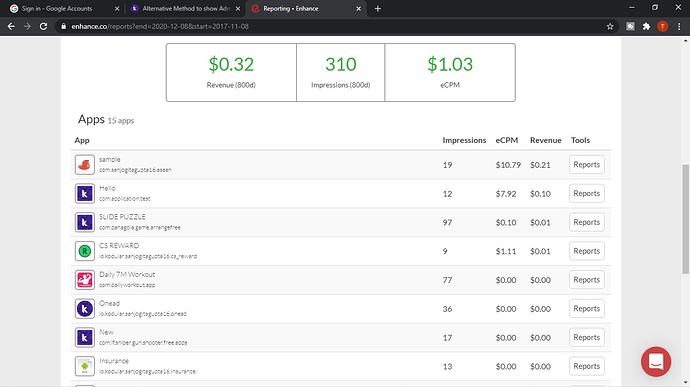Open a new browser tab with plus button
Image resolution: width=690 pixels, height=387 pixels.
[x=378, y=8]
